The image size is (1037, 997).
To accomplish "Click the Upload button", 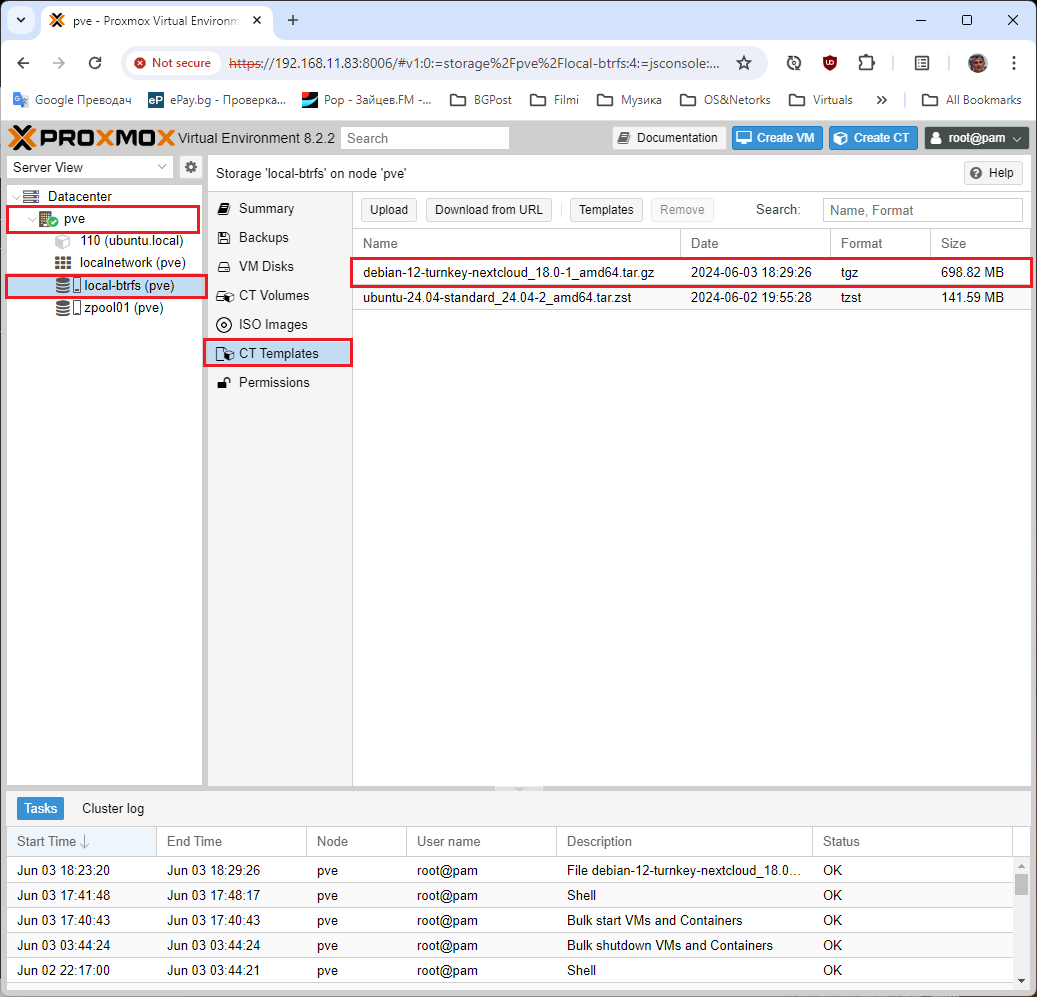I will 389,210.
